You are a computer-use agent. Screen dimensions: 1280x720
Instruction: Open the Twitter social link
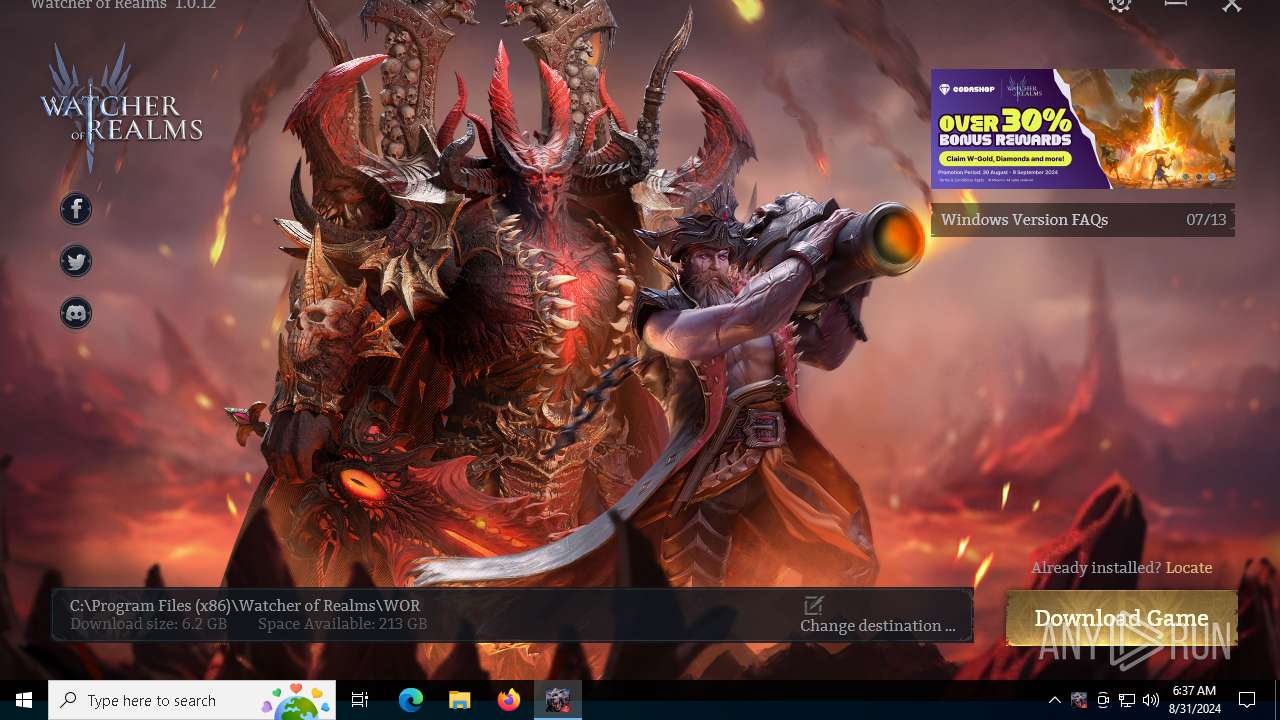pos(76,261)
